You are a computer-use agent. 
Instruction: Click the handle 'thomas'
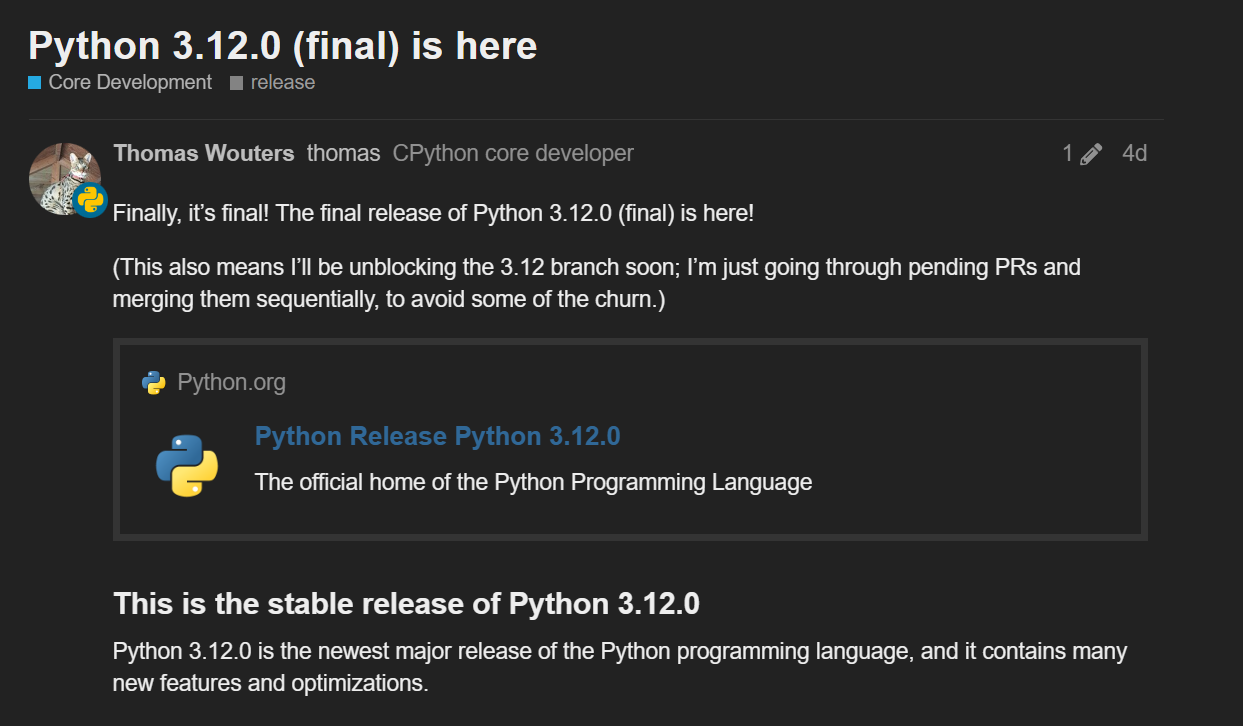coord(344,152)
